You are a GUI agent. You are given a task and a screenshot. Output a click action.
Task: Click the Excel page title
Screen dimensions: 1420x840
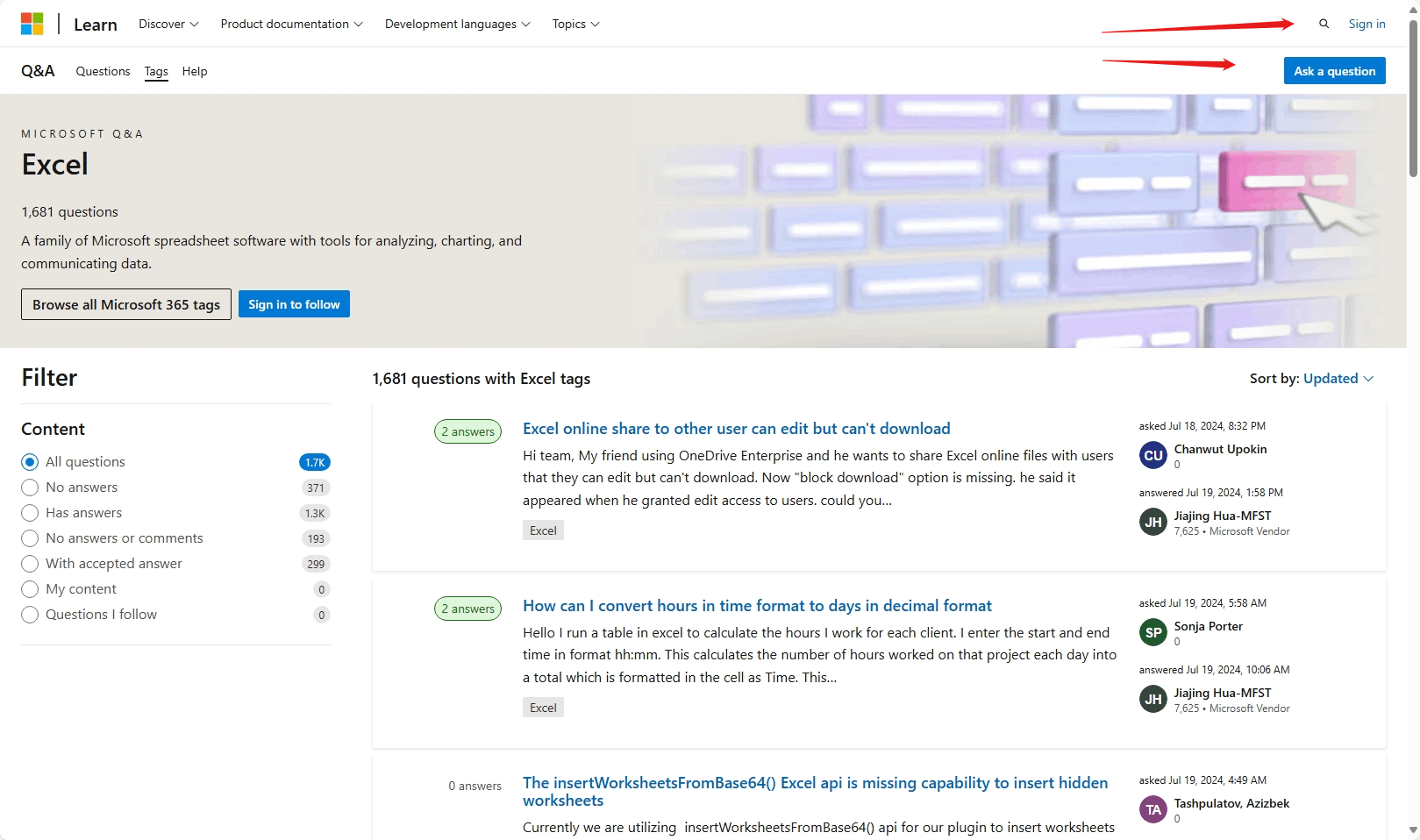(x=54, y=165)
